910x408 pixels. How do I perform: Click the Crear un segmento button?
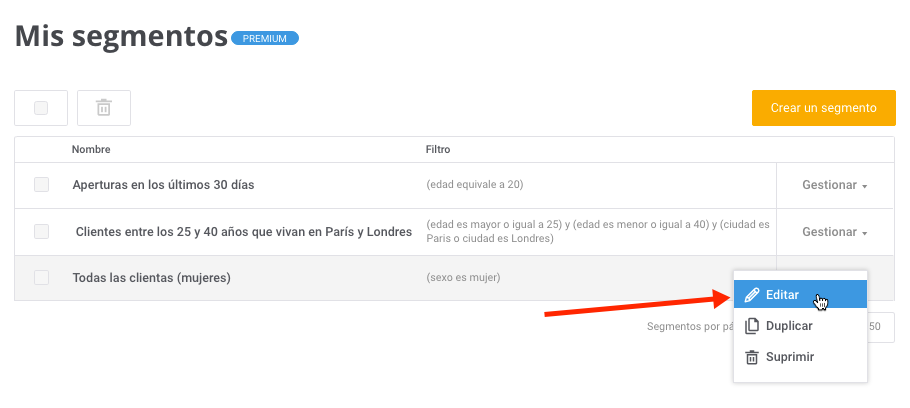click(x=824, y=108)
